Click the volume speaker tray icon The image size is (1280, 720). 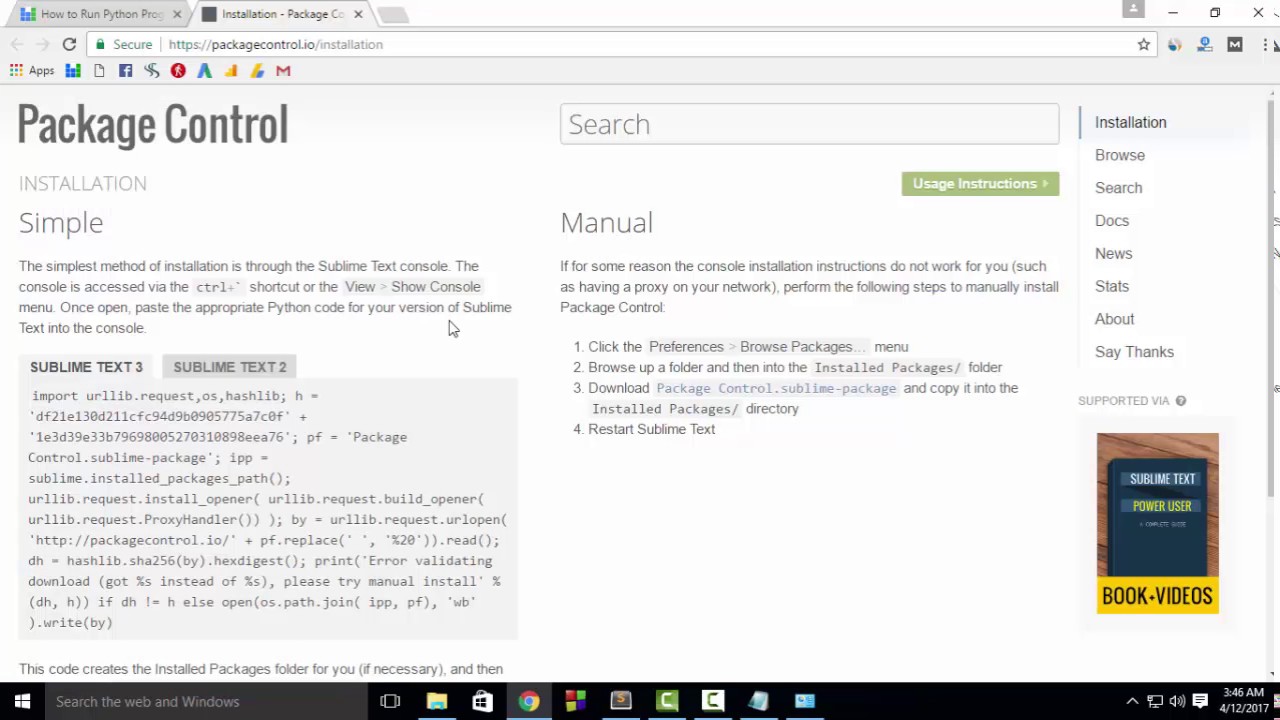1177,701
